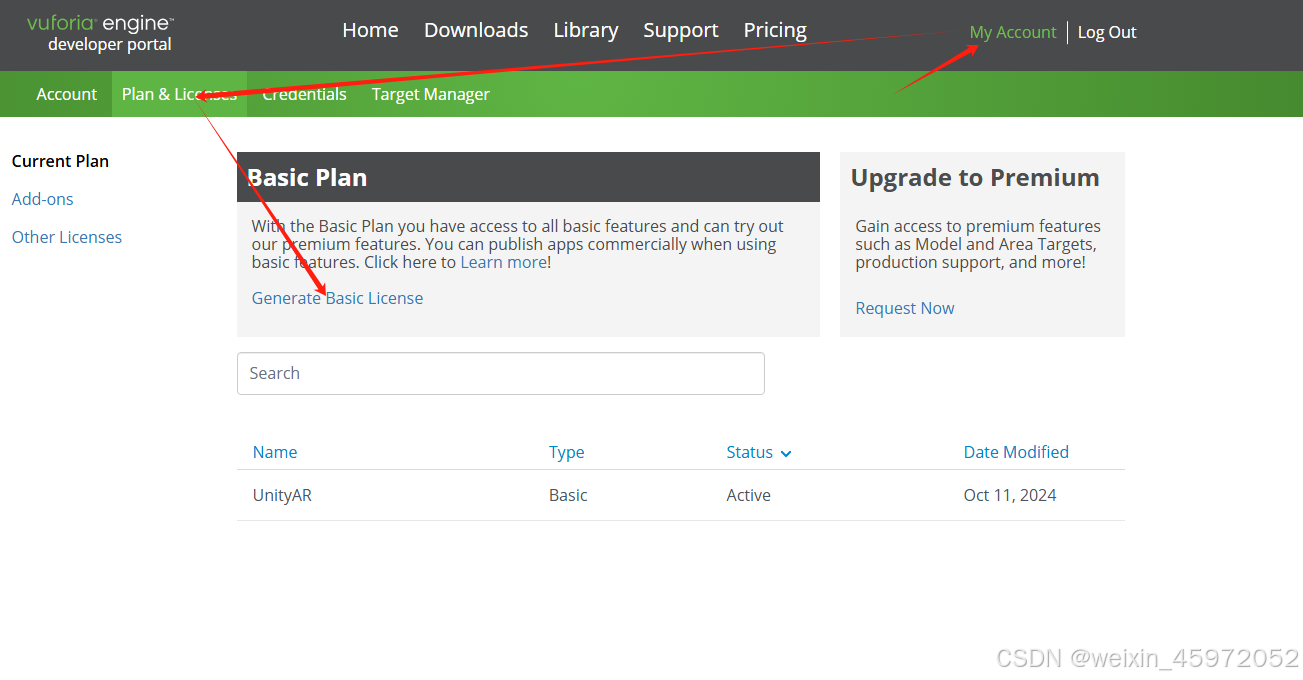Go to the Downloads section
The height and width of the screenshot is (680, 1303).
[x=476, y=30]
